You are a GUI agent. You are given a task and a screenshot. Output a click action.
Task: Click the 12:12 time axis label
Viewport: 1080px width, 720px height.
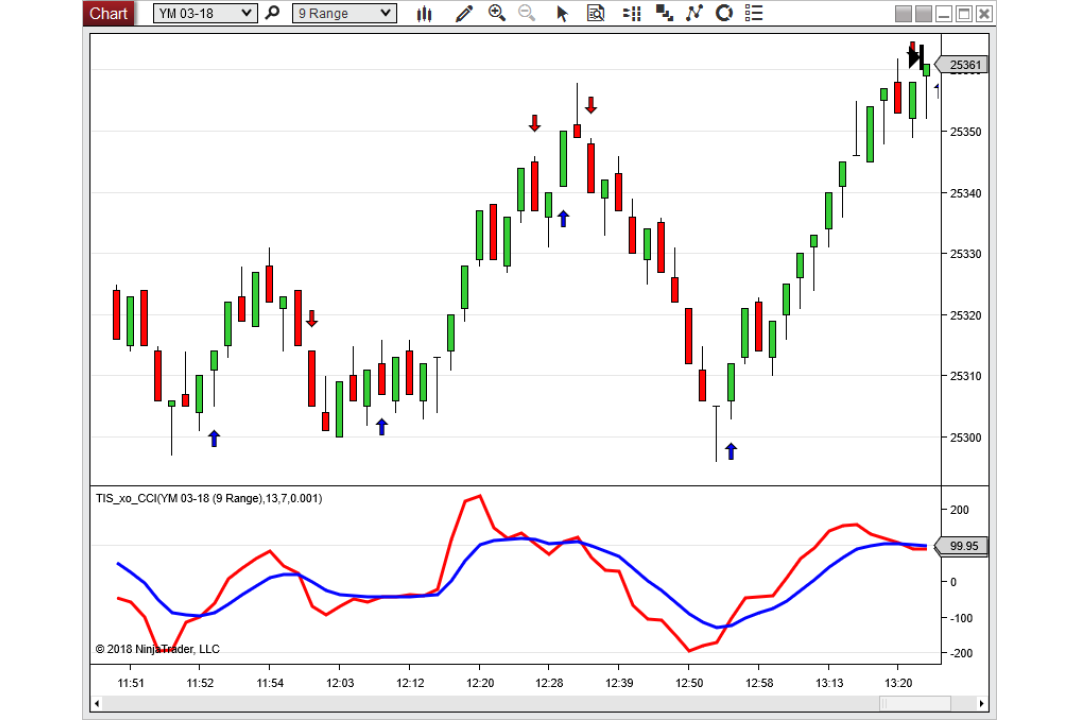(x=410, y=683)
